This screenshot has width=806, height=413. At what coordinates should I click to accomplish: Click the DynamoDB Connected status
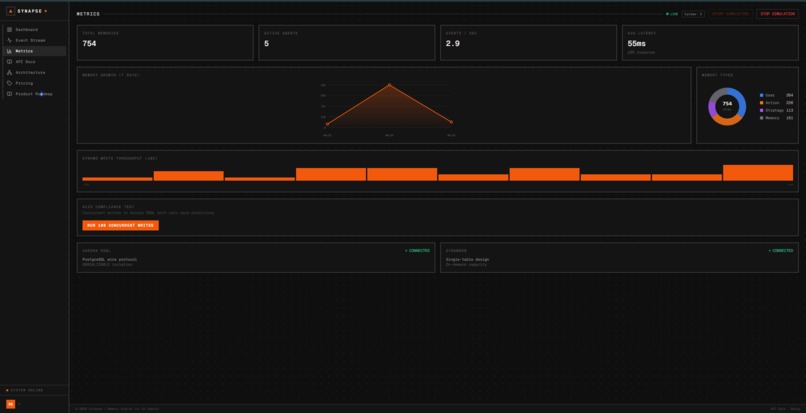pos(781,251)
